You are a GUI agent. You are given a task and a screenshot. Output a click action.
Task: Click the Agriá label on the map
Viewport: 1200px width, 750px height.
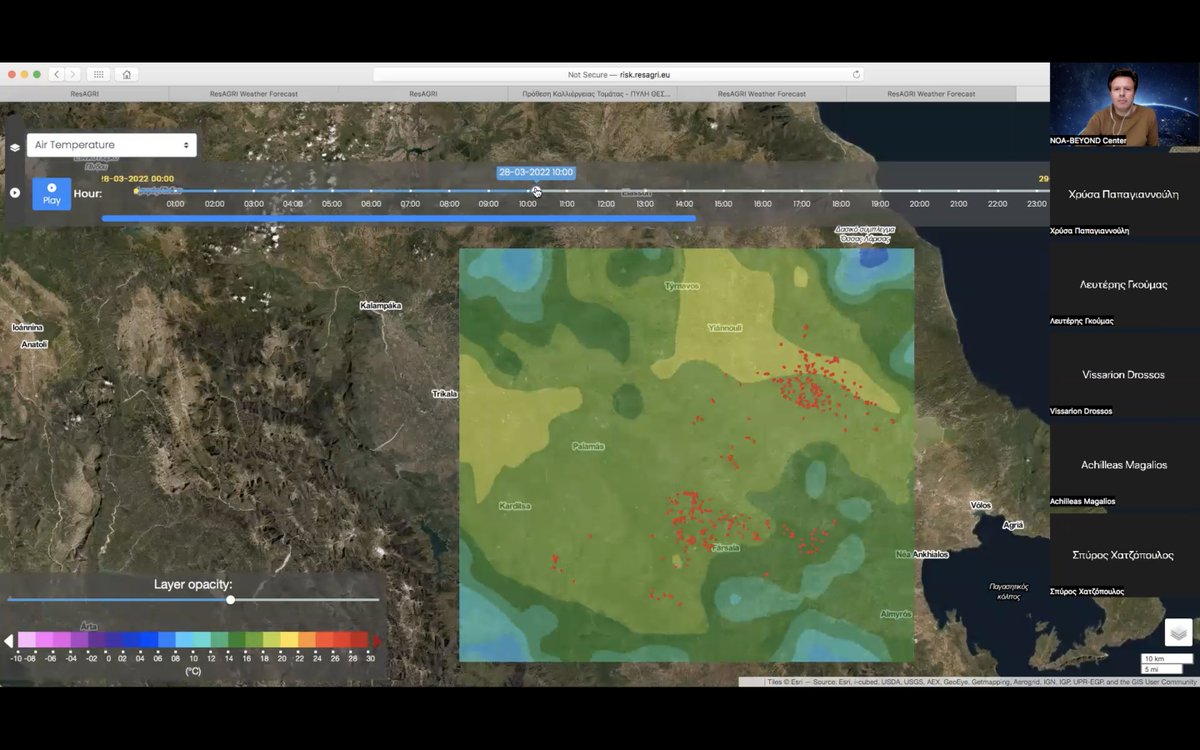point(1013,525)
